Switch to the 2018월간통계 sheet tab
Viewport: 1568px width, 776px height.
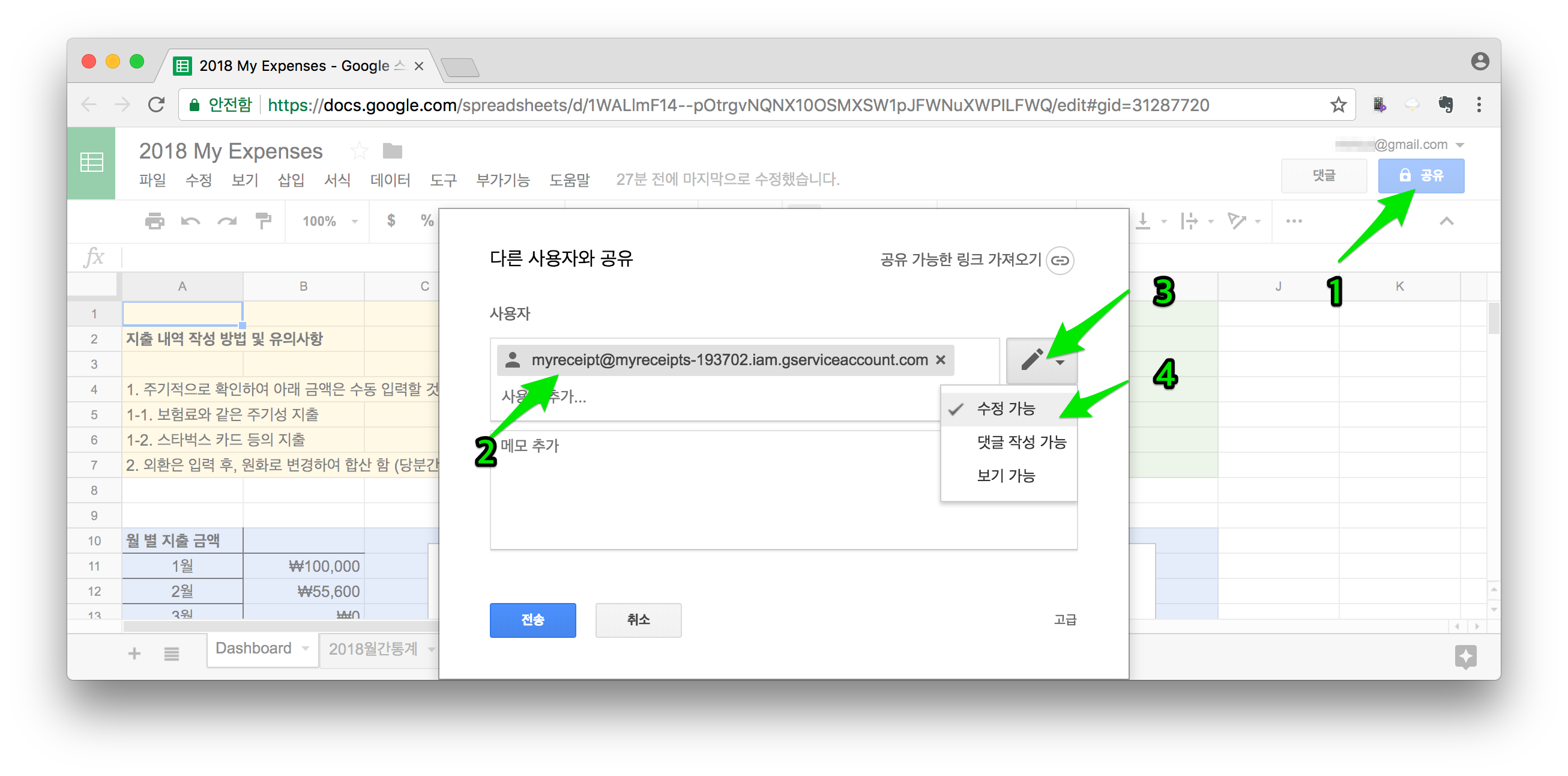point(373,649)
